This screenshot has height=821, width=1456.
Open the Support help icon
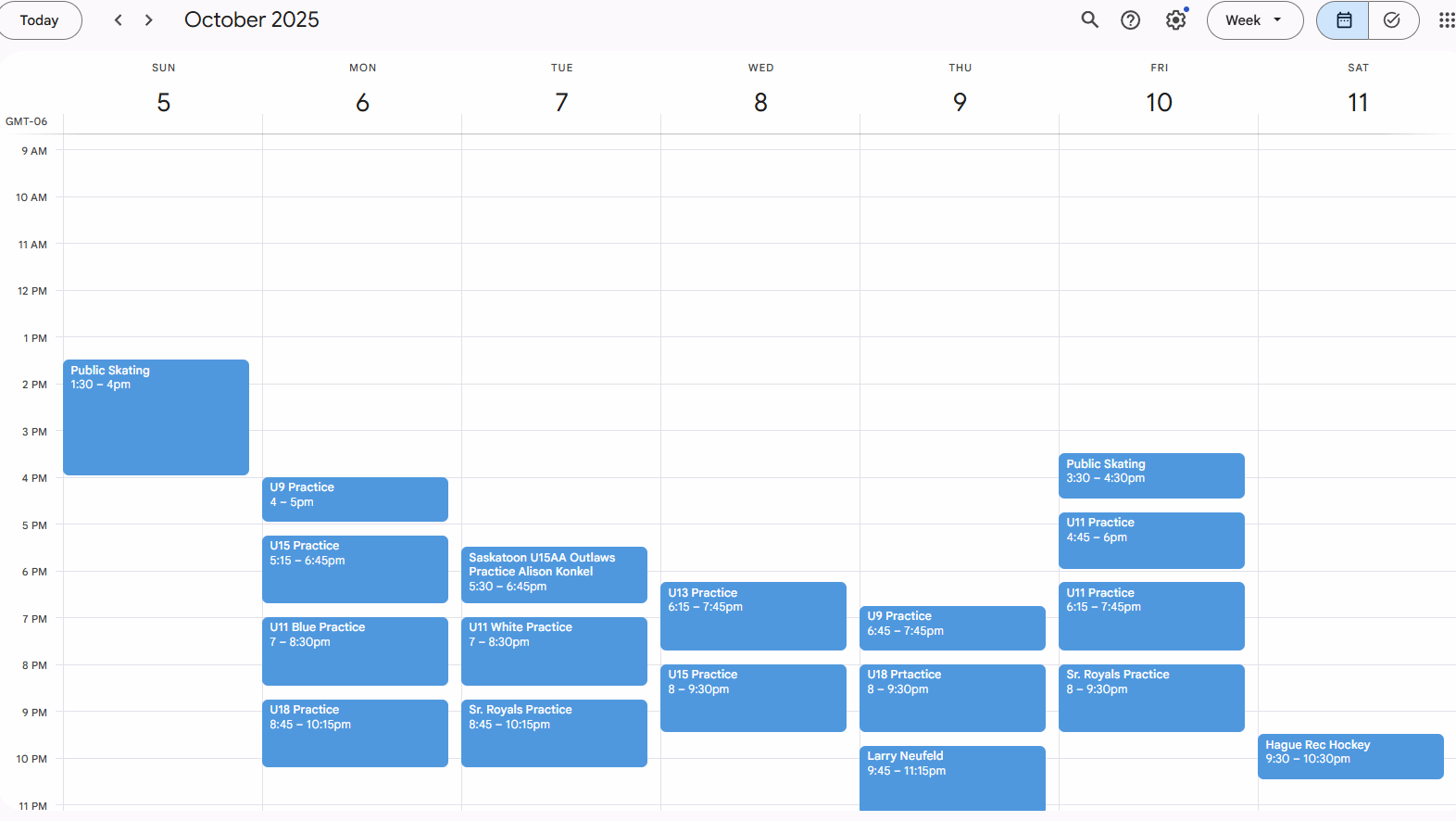(x=1130, y=19)
